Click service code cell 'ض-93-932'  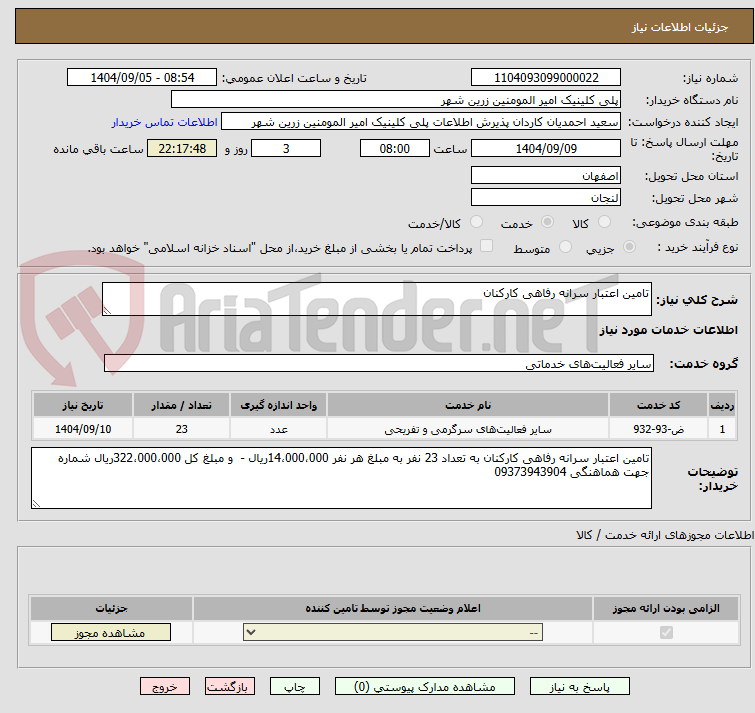[658, 428]
